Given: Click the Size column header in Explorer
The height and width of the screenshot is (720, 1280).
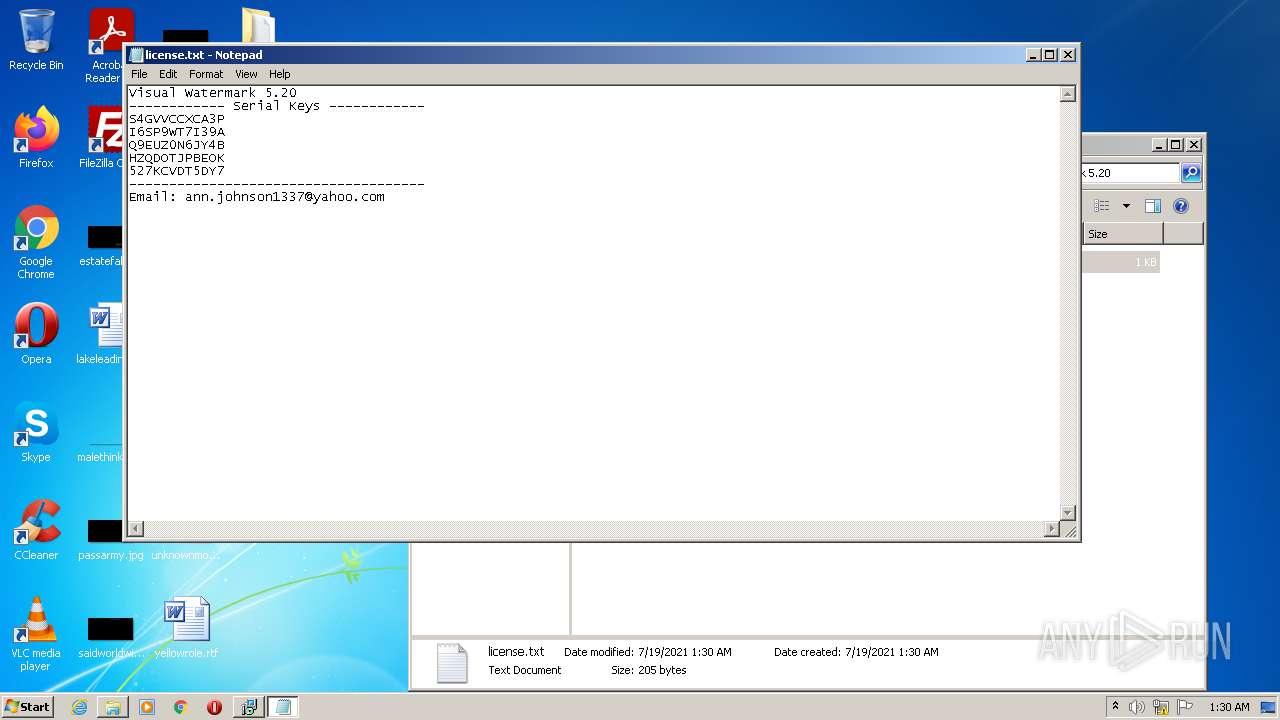Looking at the screenshot, I should tap(1123, 234).
